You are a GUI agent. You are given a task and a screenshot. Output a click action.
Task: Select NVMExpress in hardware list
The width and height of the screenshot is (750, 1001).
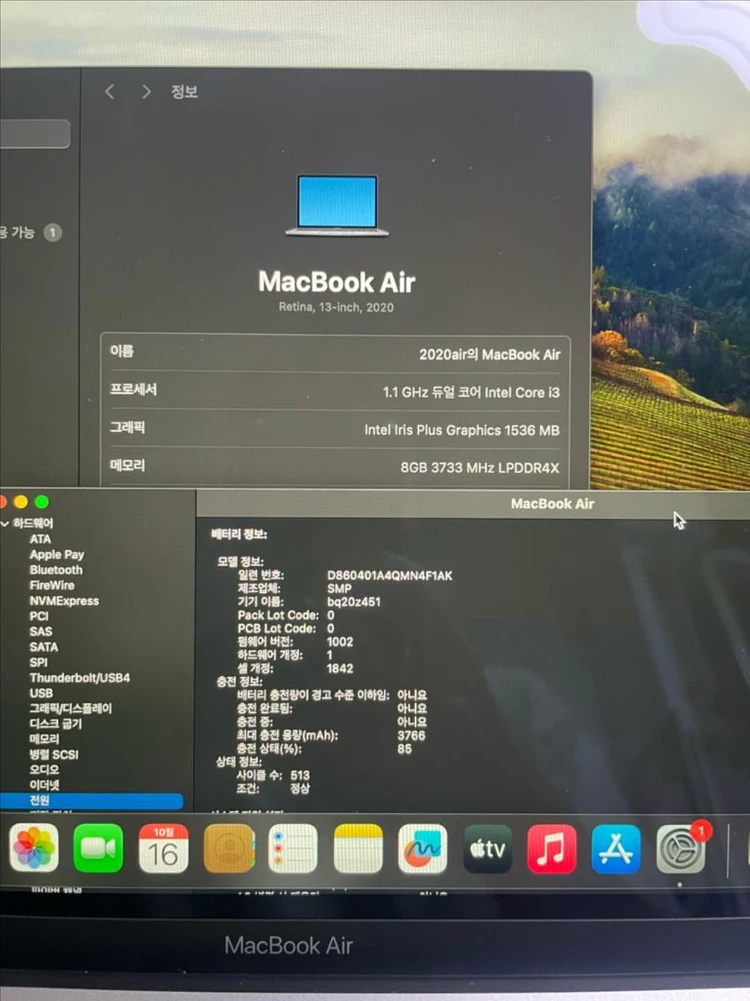point(64,601)
